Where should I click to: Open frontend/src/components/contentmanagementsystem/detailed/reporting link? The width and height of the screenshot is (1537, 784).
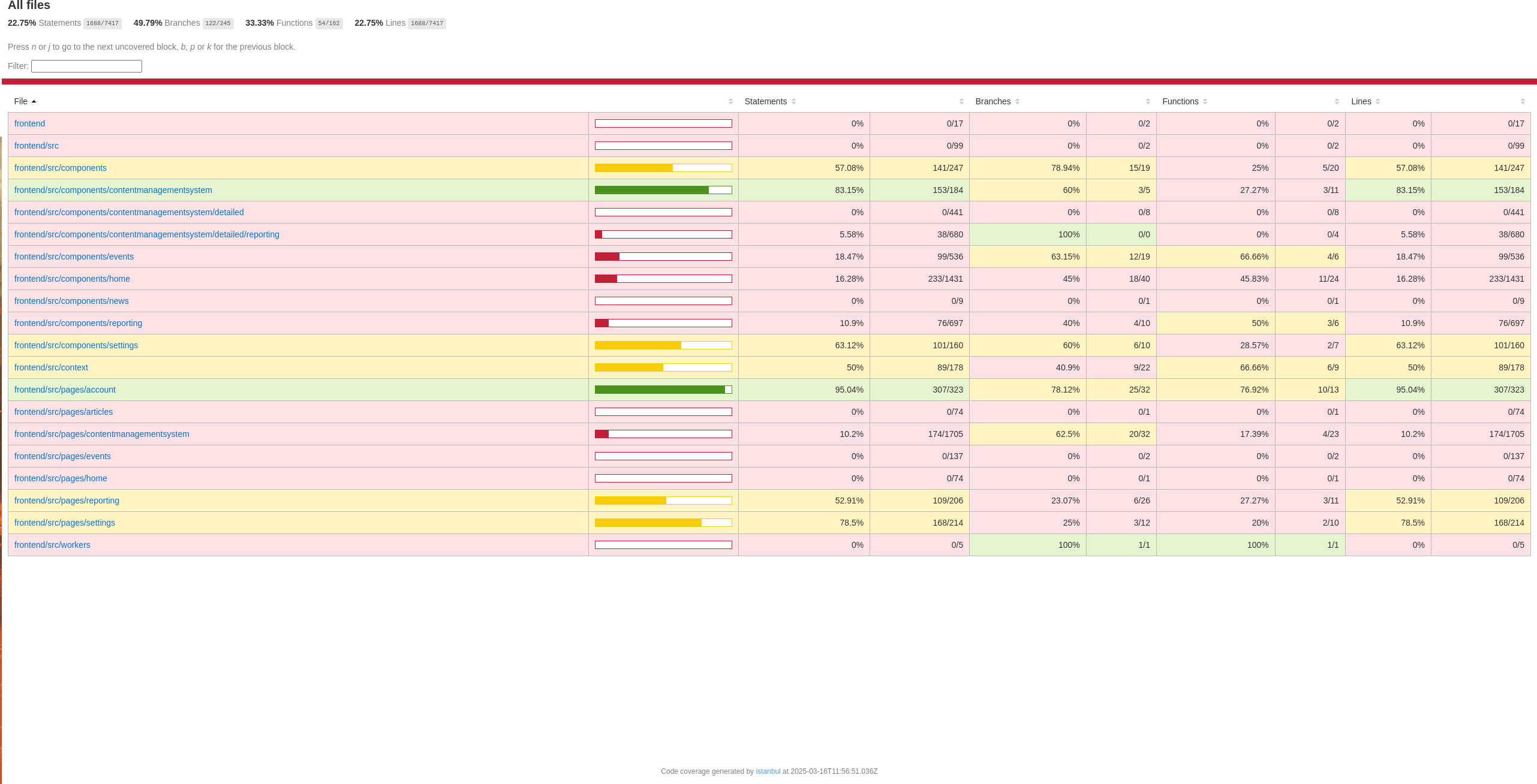(147, 234)
